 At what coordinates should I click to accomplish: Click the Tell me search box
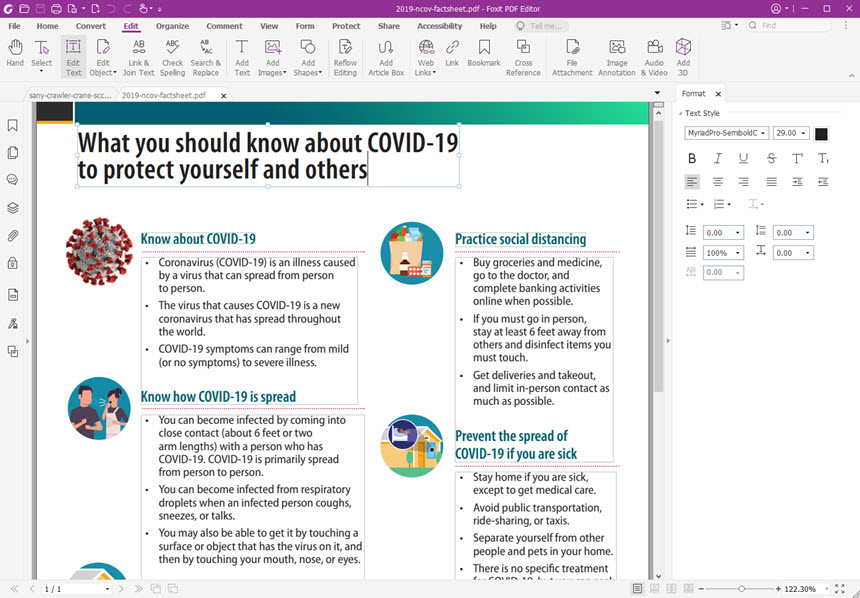point(541,26)
